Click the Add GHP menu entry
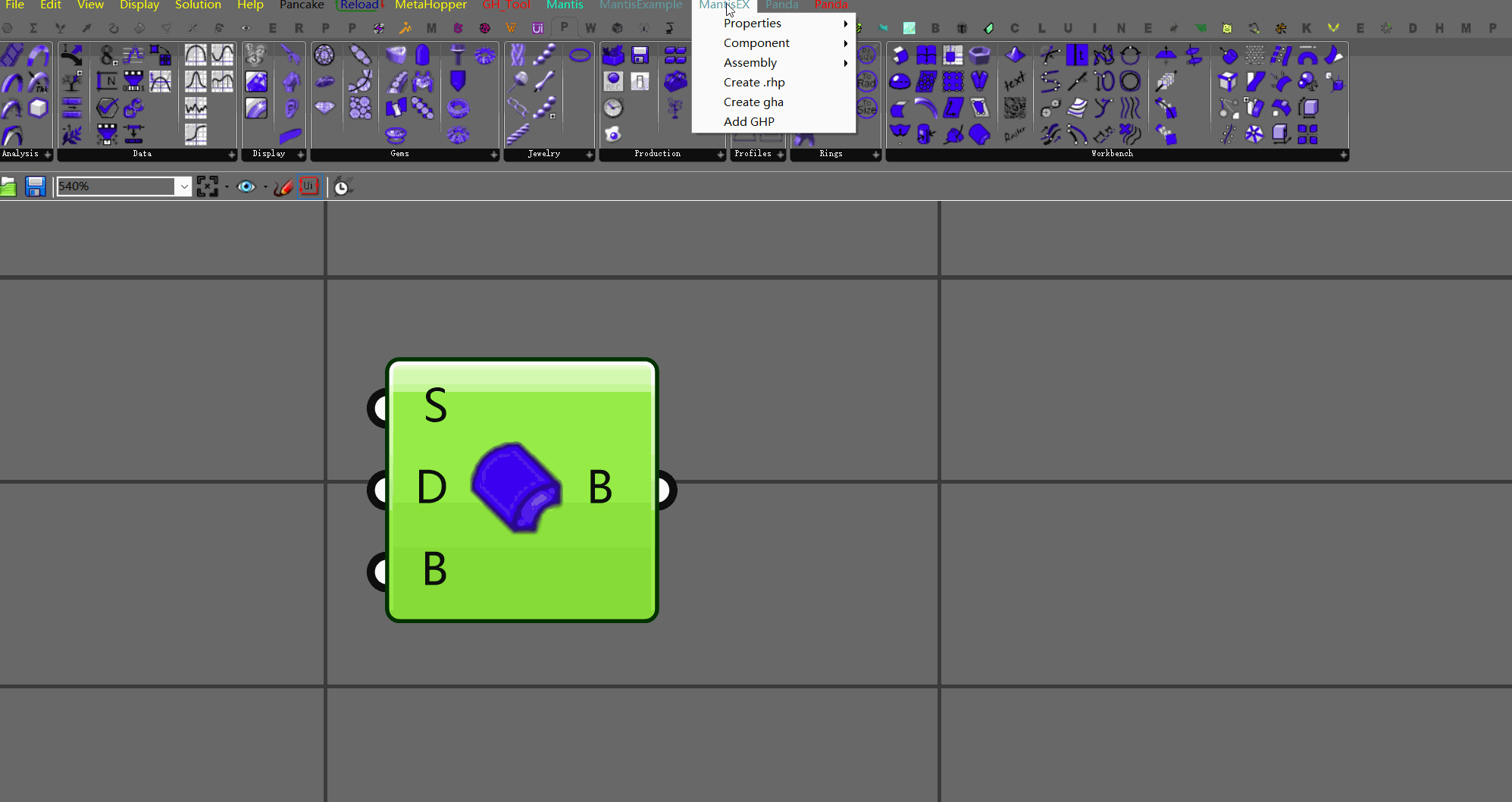Viewport: 1512px width, 802px height. (x=749, y=121)
